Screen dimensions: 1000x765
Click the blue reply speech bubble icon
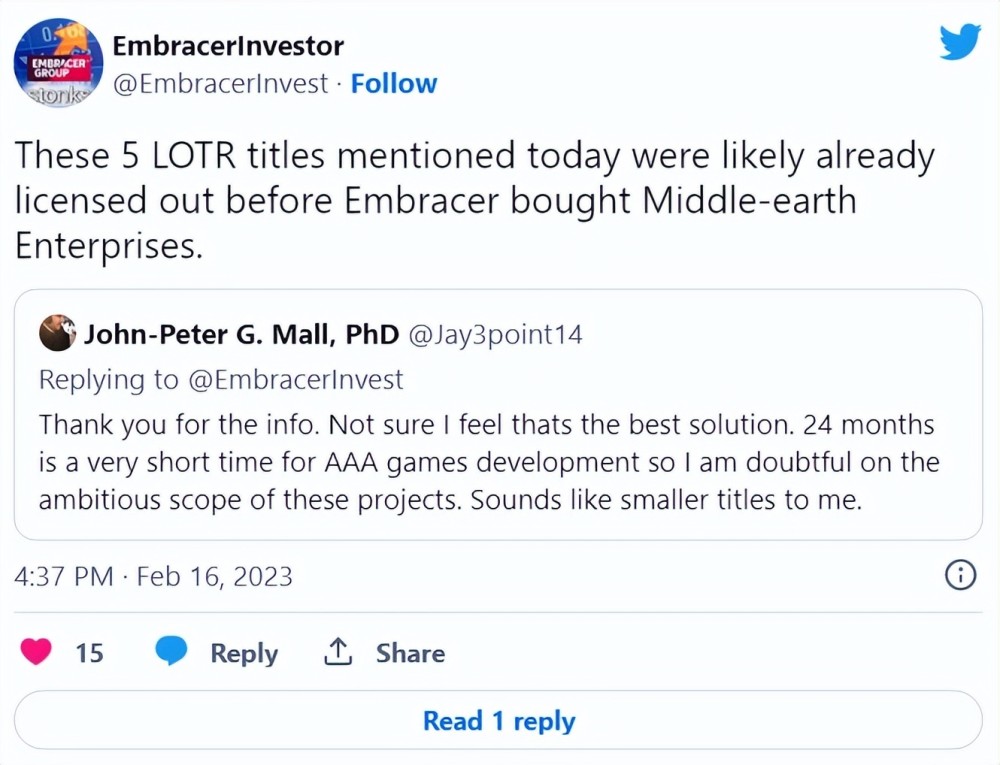(172, 653)
